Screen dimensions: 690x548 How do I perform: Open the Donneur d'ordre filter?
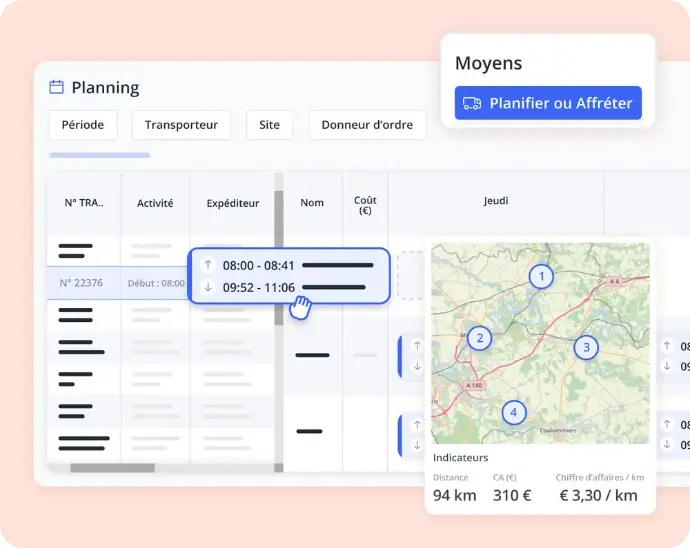[x=367, y=125]
